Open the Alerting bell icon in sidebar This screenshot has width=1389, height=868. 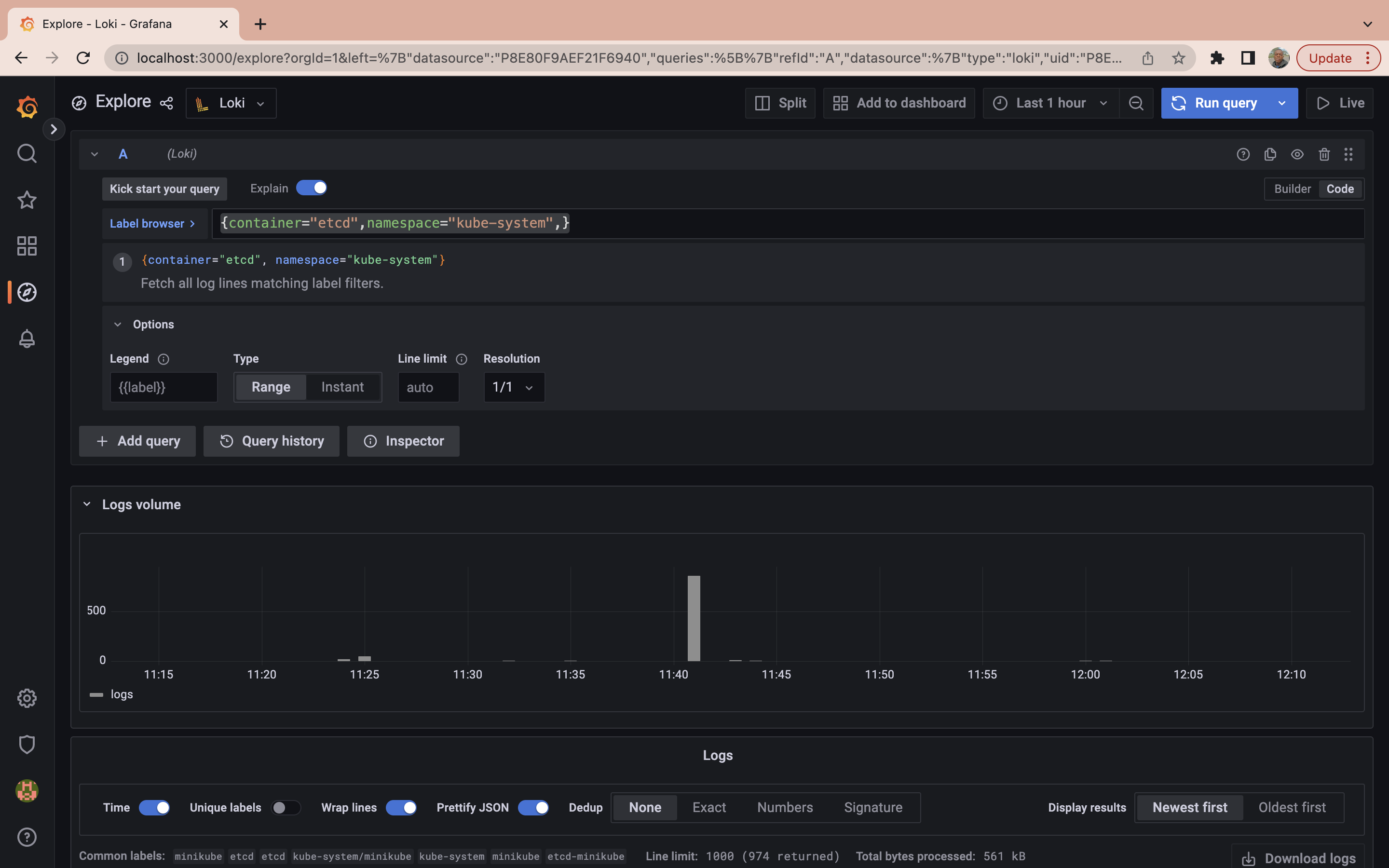point(27,339)
